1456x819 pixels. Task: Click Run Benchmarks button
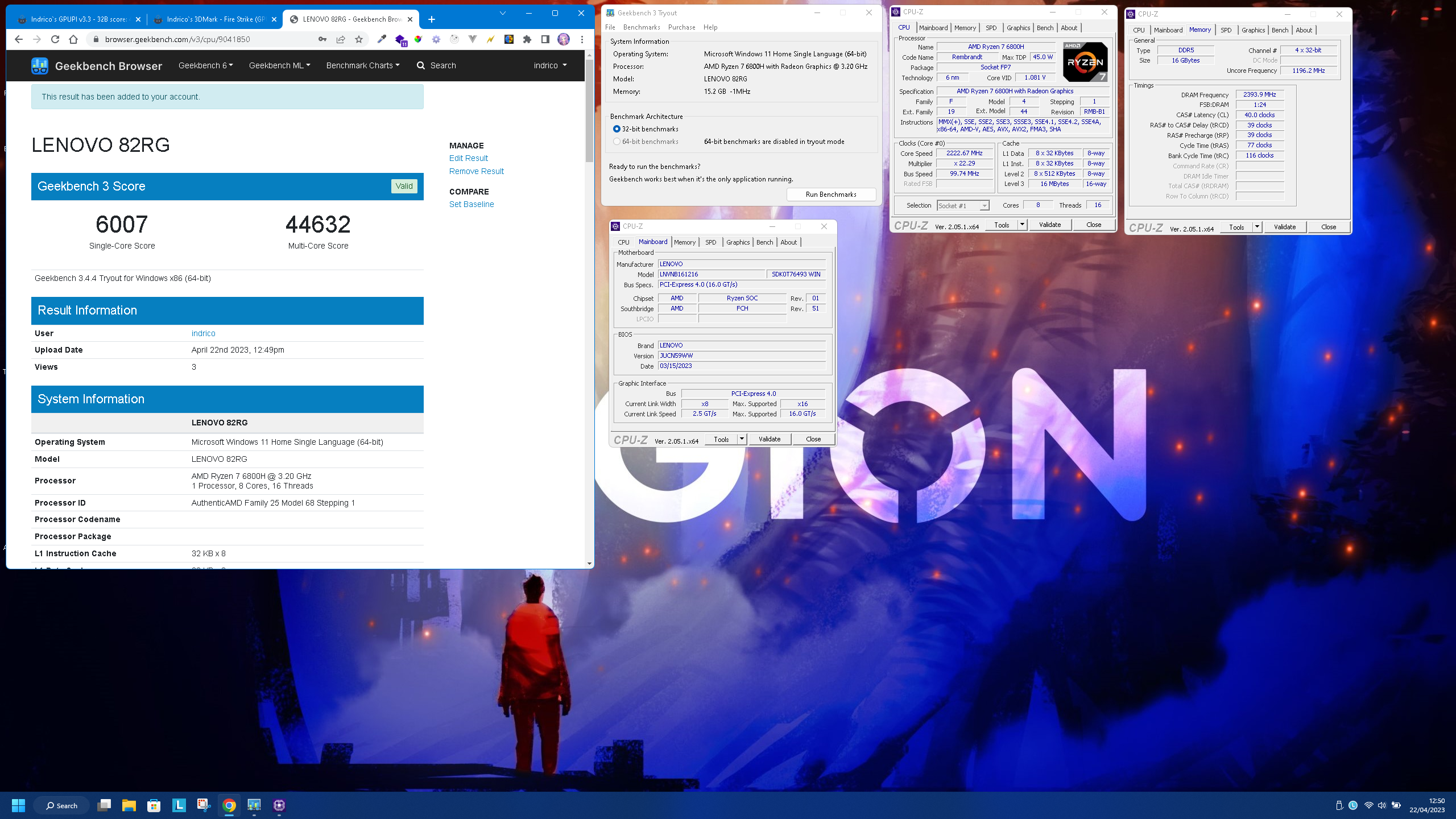tap(831, 195)
